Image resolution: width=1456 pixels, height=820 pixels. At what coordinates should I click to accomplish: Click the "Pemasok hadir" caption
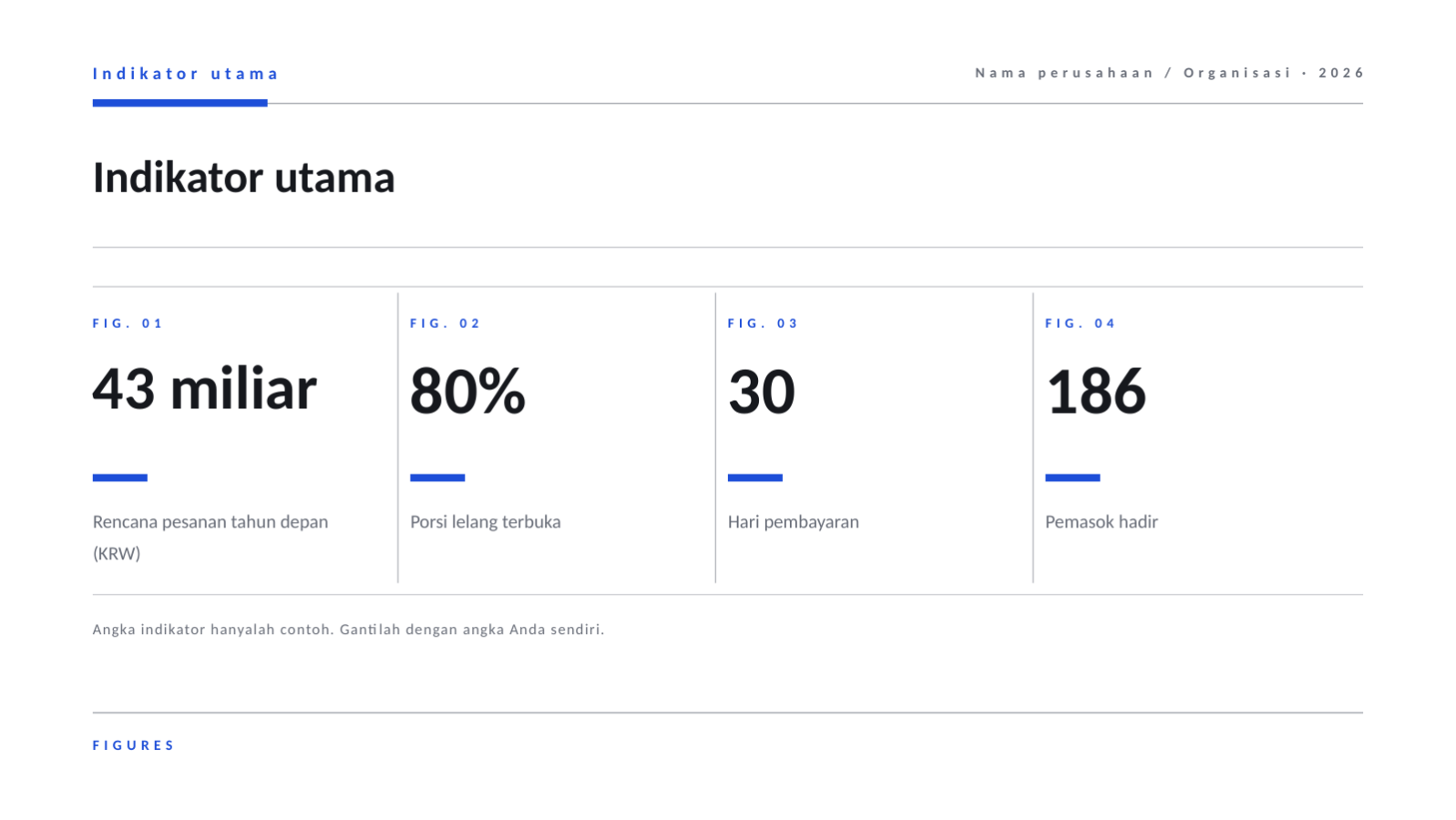pos(1102,522)
